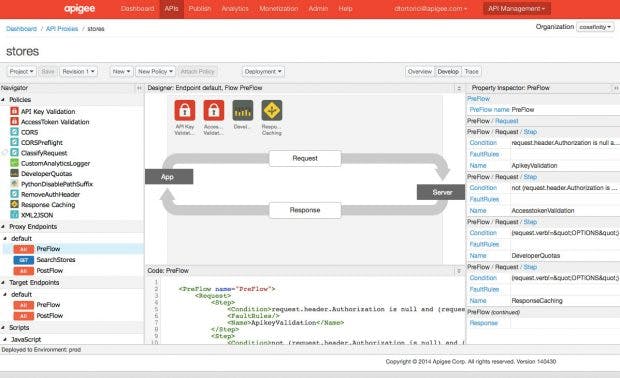Open the Project dropdown
This screenshot has width=620, height=378.
tap(22, 72)
